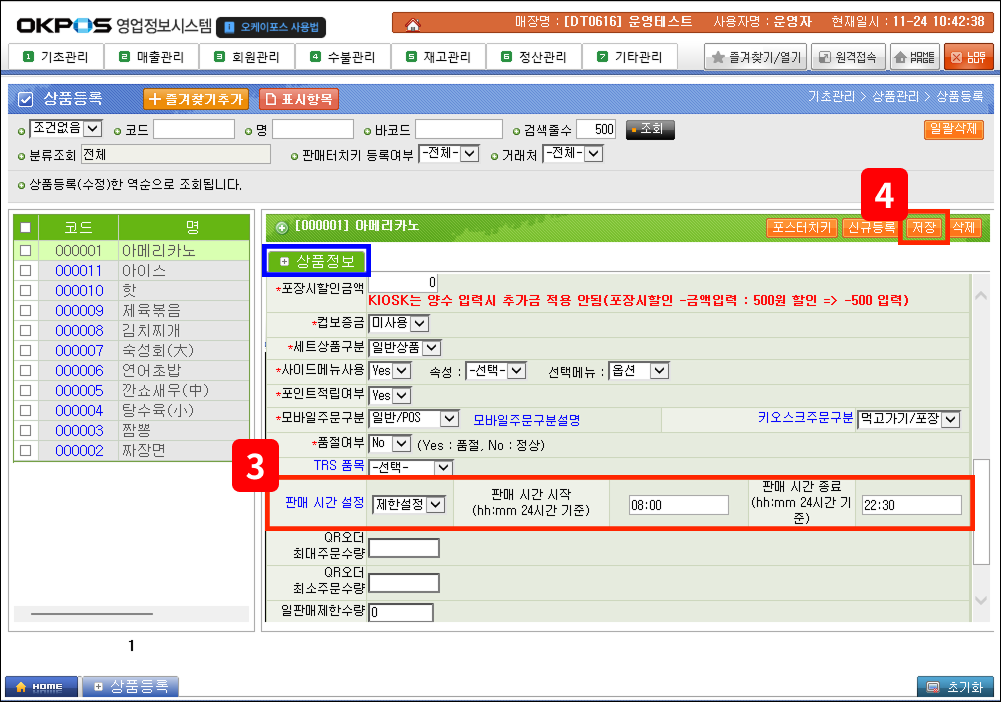Open 오케이포스 사용법 help guide
The width and height of the screenshot is (1001, 702).
[271, 27]
